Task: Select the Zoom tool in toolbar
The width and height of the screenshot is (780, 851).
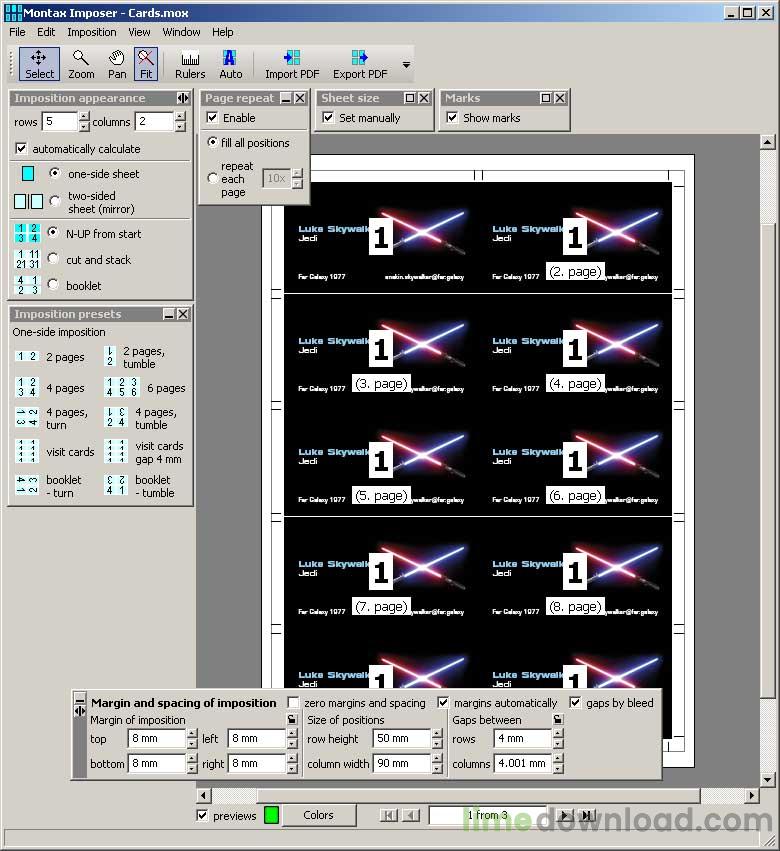Action: [81, 64]
